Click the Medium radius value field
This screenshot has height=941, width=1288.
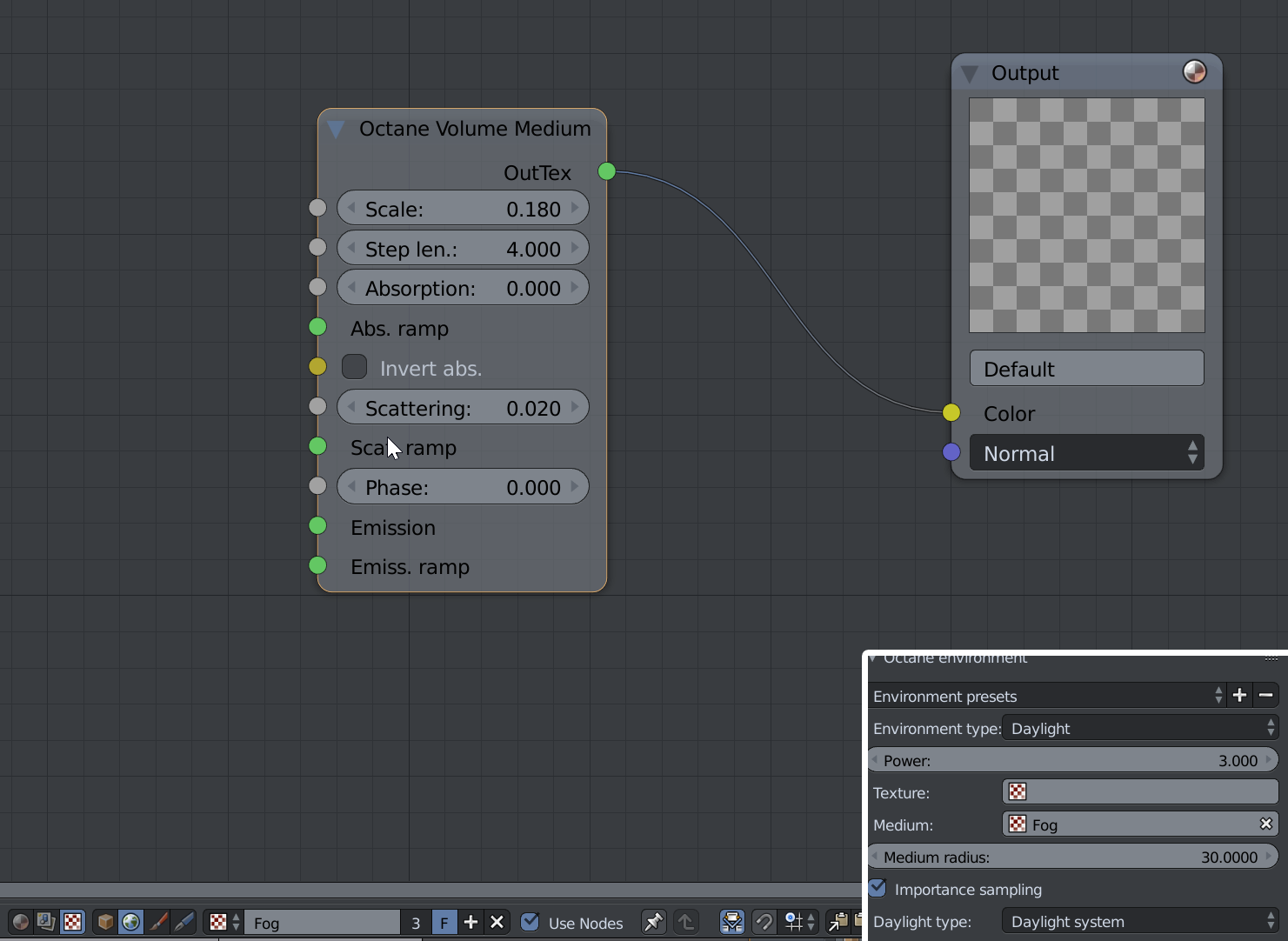tap(1074, 857)
